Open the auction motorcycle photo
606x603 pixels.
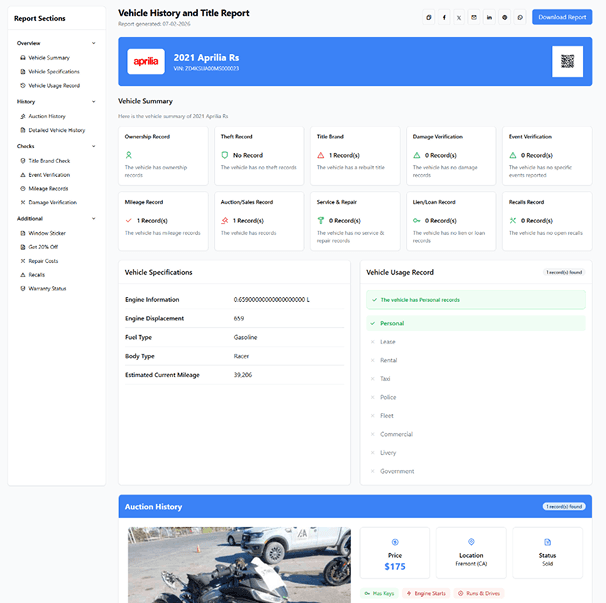[x=239, y=565]
